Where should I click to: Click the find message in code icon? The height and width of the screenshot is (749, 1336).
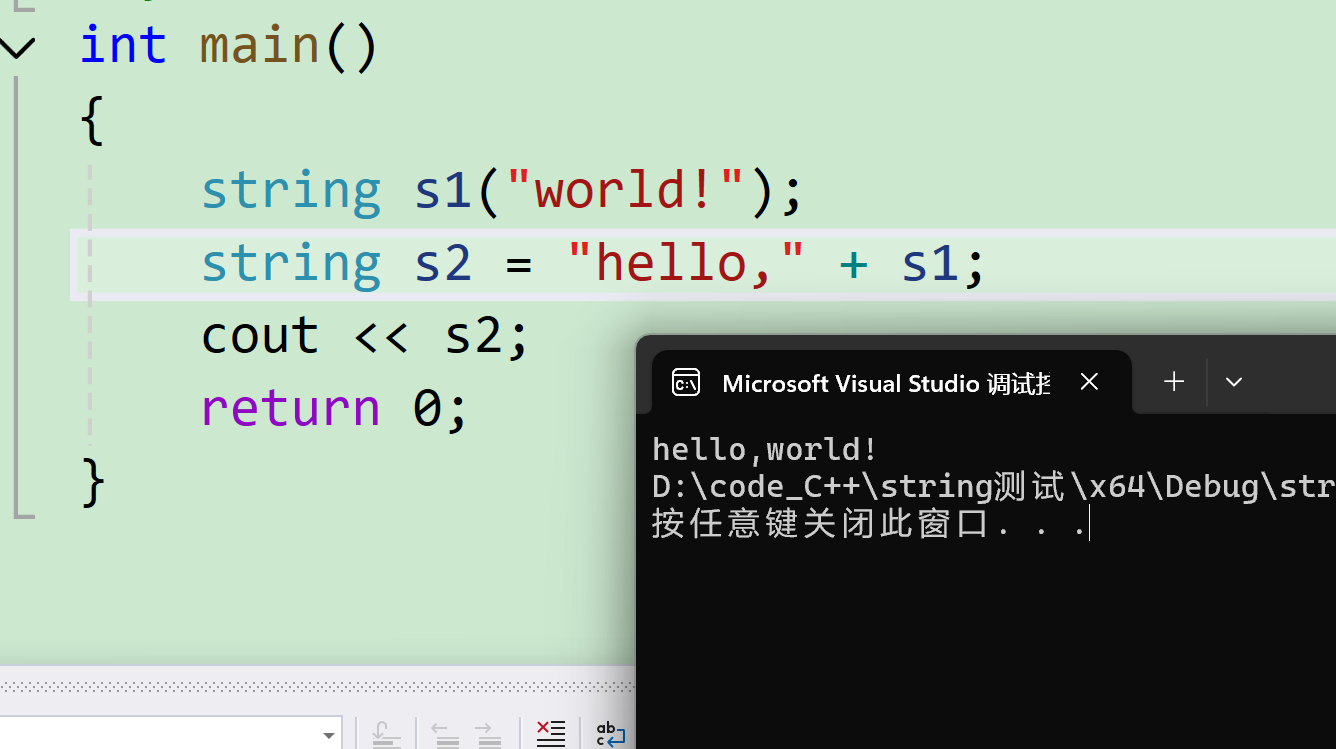pos(386,733)
